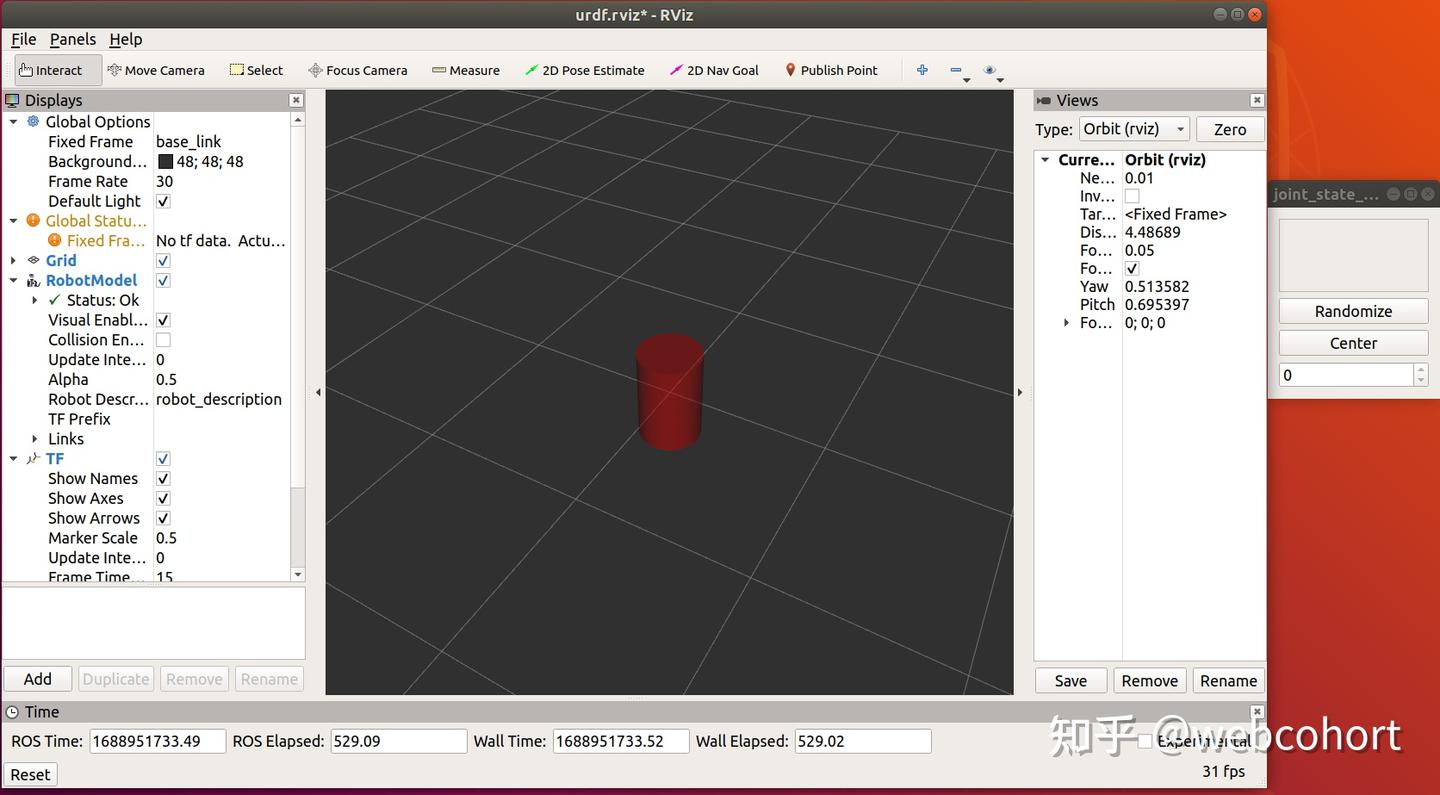This screenshot has width=1440, height=795.
Task: Select the Publish Point tool
Action: 831,70
